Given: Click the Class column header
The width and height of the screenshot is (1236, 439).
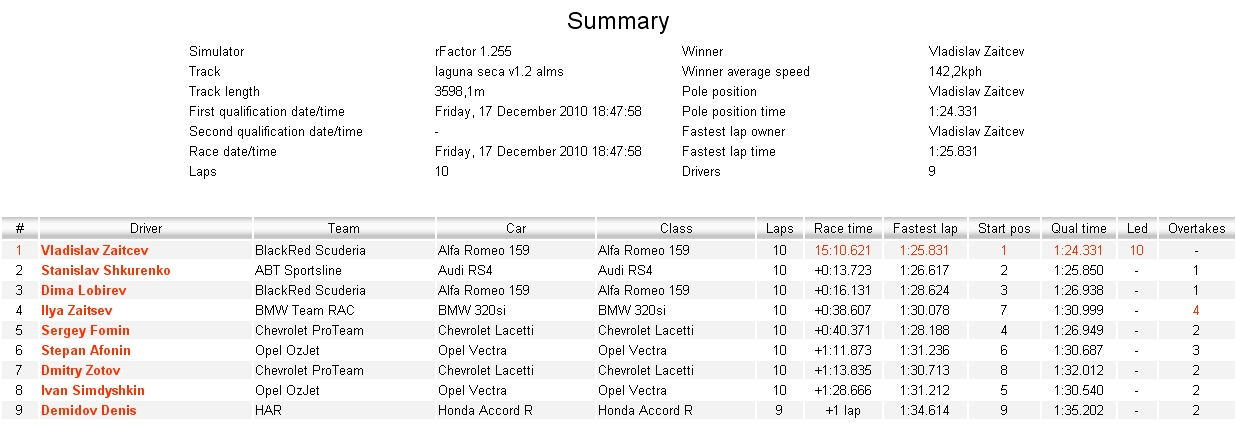Looking at the screenshot, I should [x=676, y=228].
